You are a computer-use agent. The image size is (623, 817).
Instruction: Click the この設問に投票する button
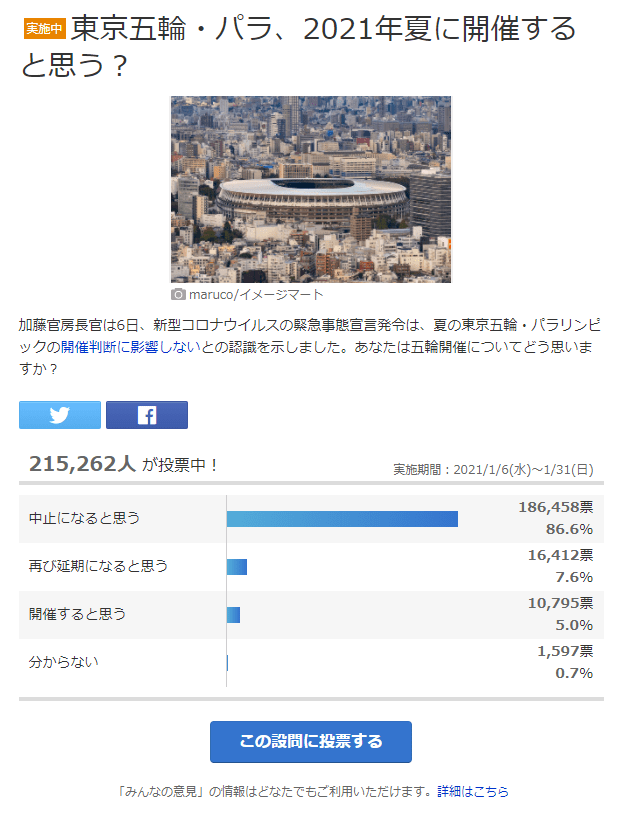311,741
